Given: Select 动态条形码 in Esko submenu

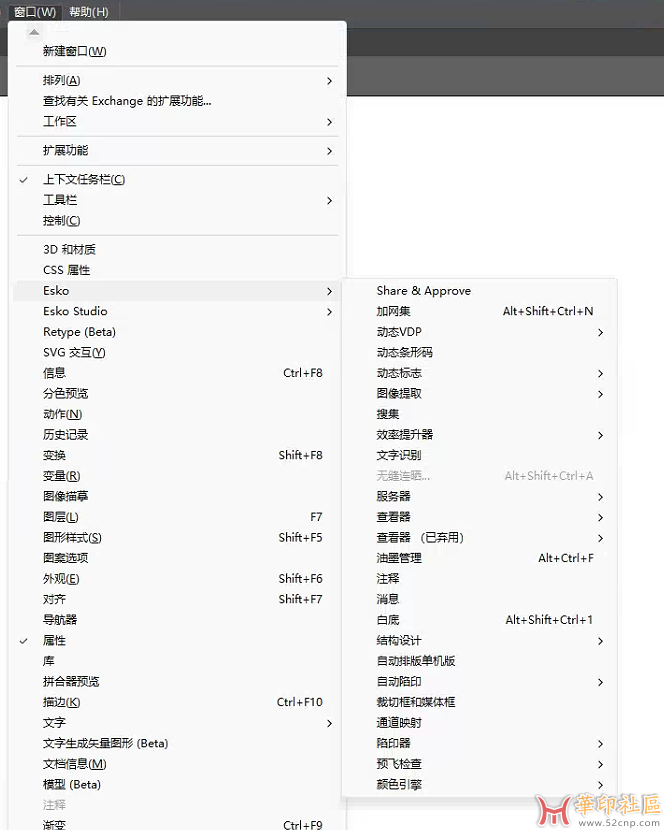Looking at the screenshot, I should pyautogui.click(x=479, y=353).
